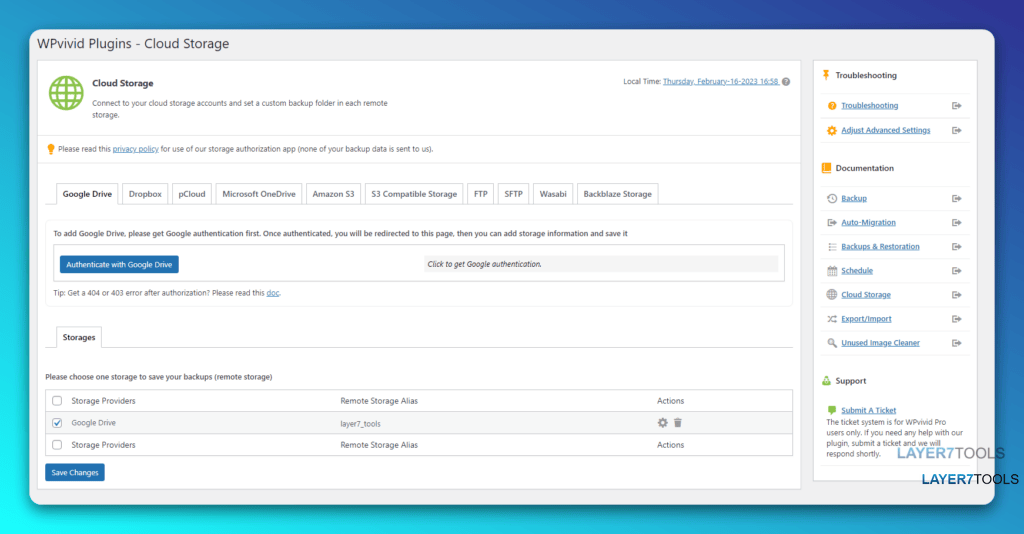Click the layer7_tools alias cell
The width and height of the screenshot is (1024, 534).
(x=360, y=424)
